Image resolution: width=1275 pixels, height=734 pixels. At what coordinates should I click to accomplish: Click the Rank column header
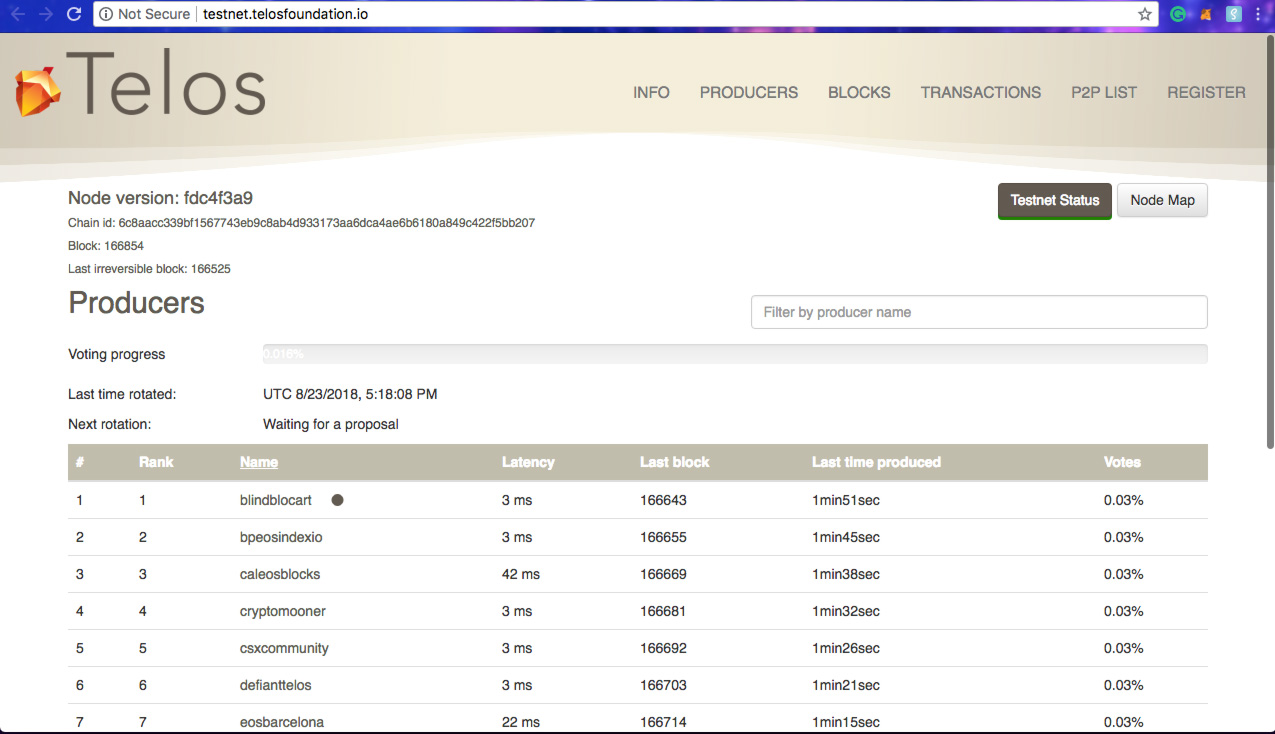click(156, 462)
